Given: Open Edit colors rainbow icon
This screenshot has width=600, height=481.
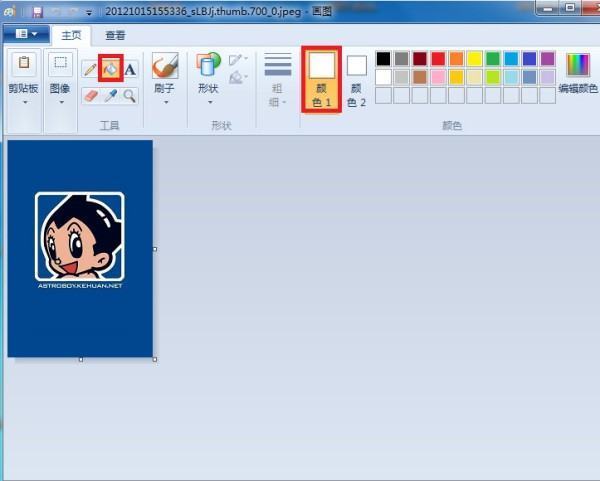Looking at the screenshot, I should (x=578, y=65).
